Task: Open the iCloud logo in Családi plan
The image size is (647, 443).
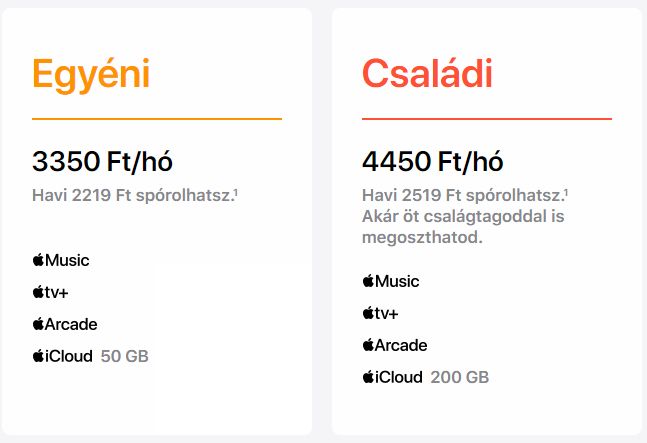Action: coord(392,377)
